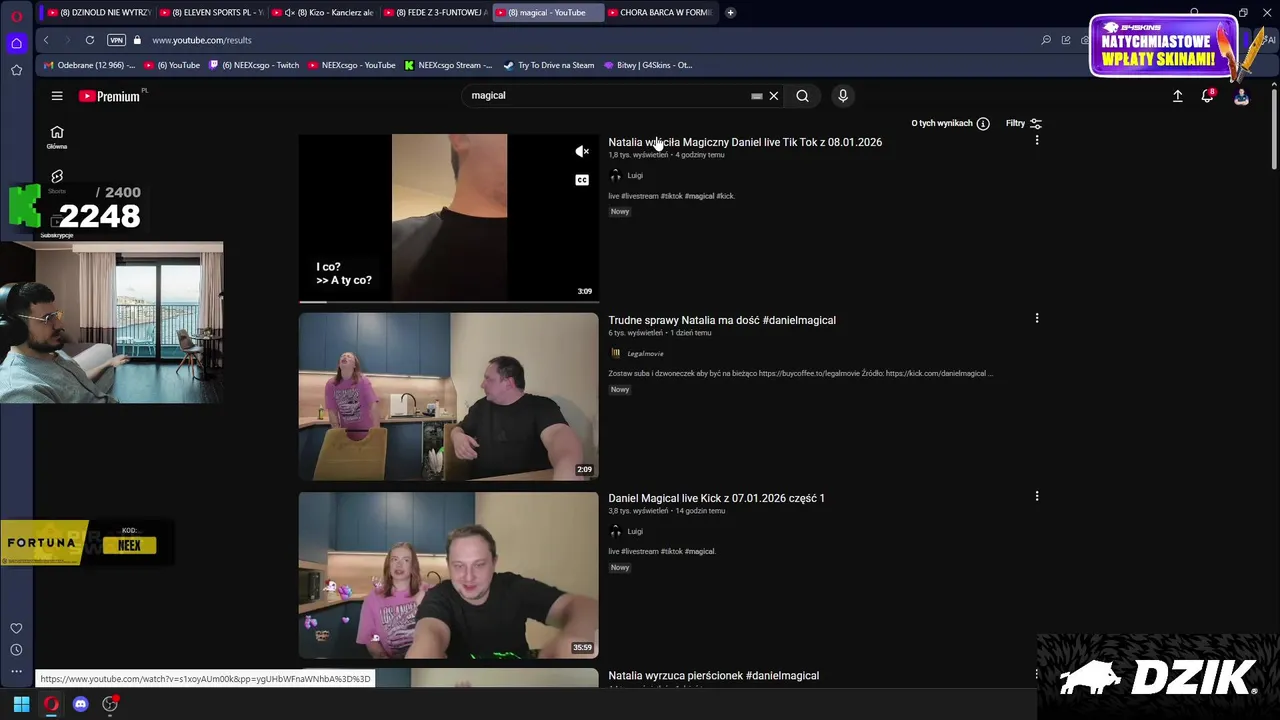Open Opera sidebar heart (pinboards) icon
Screen dimensions: 1280x720
(x=16, y=628)
